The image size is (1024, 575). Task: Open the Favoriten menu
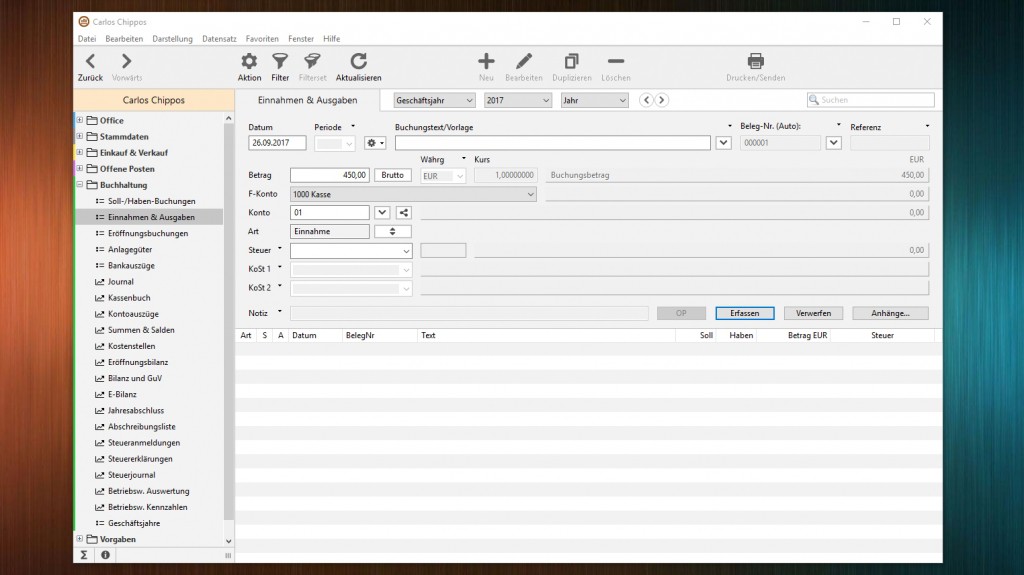point(262,39)
